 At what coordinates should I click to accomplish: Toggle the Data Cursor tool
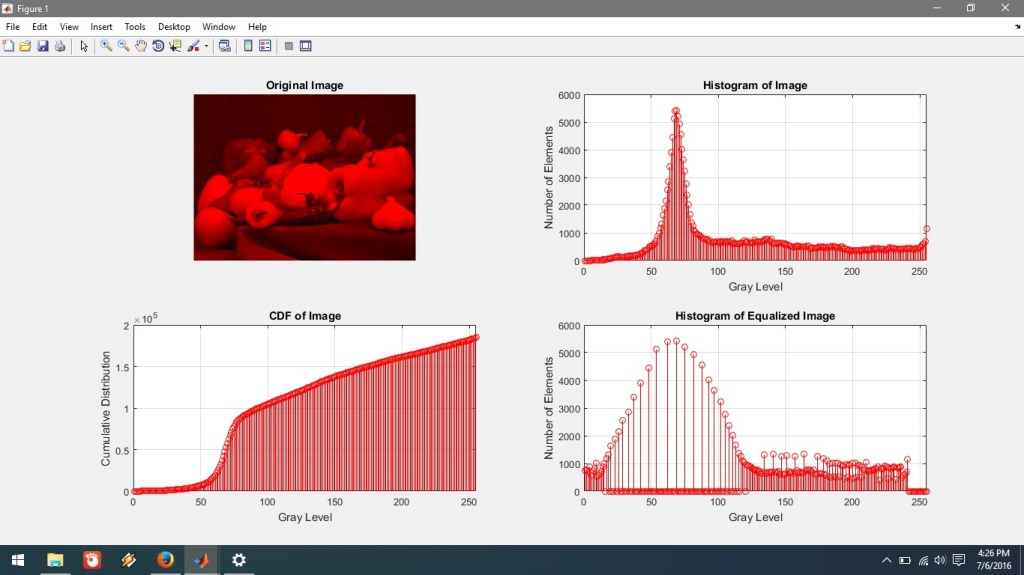175,46
